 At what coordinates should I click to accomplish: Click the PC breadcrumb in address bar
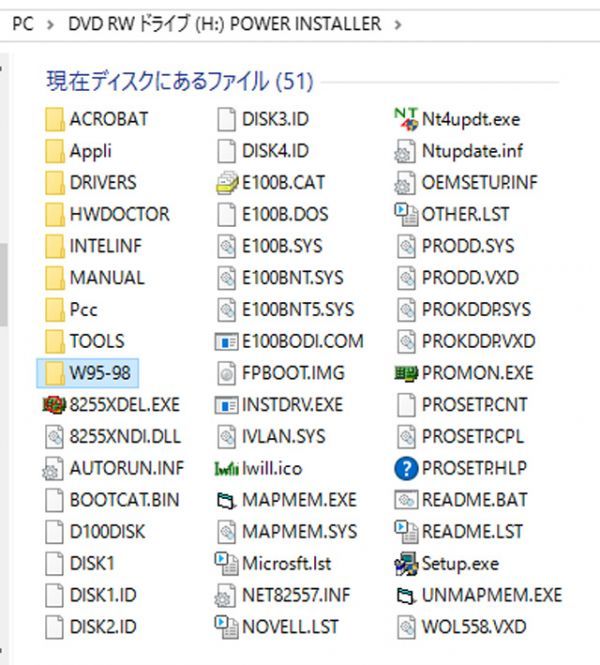(x=22, y=24)
